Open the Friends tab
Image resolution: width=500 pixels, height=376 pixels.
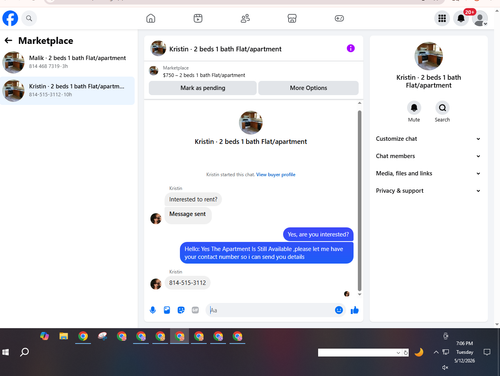(x=245, y=18)
